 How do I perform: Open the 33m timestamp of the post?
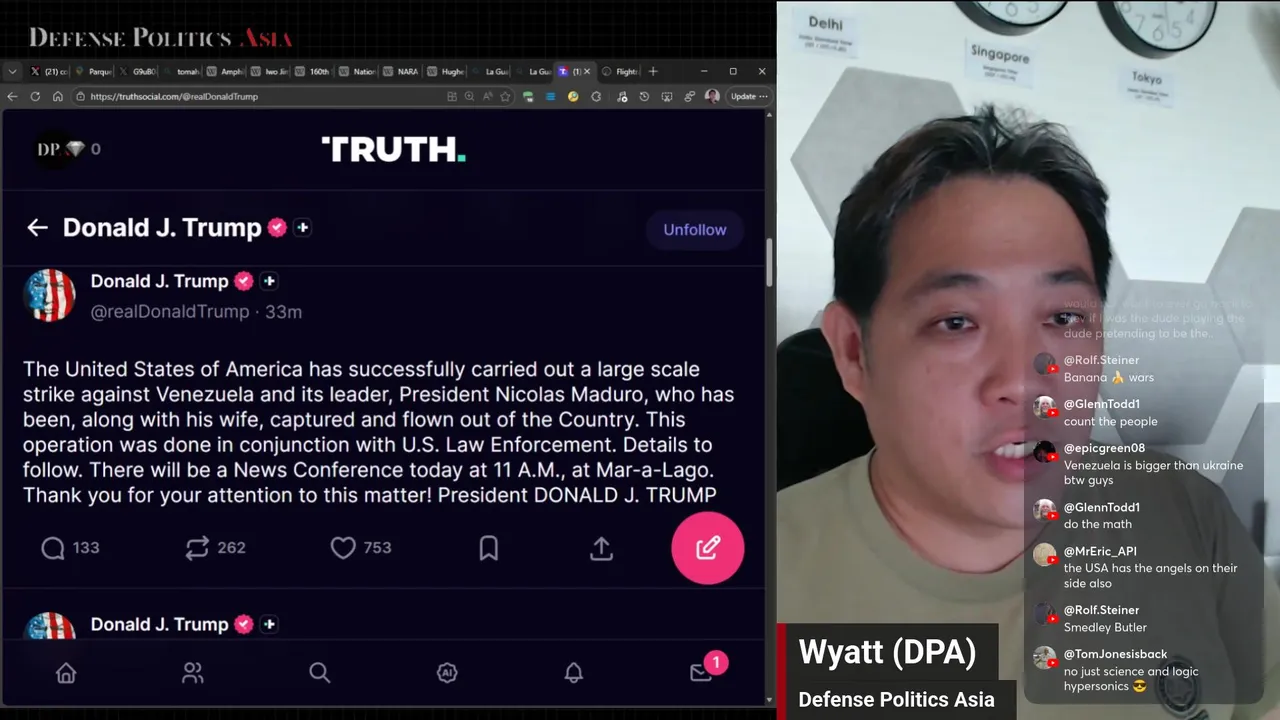coord(283,312)
